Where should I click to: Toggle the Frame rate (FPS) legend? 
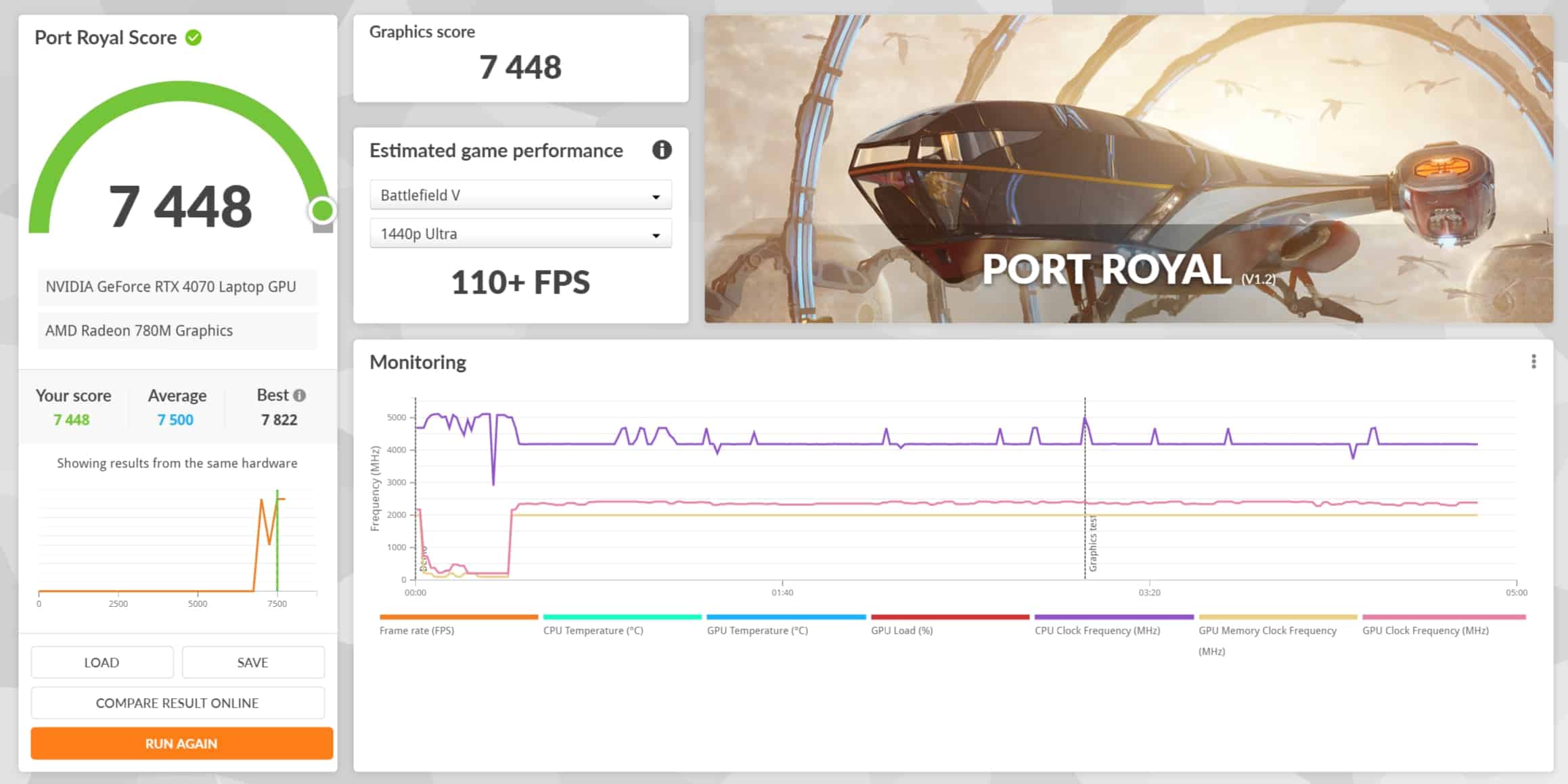417,630
